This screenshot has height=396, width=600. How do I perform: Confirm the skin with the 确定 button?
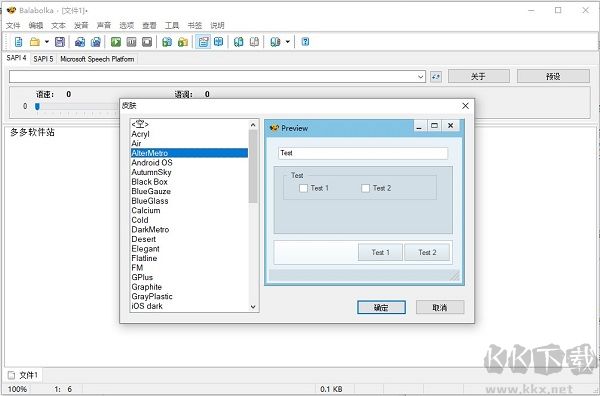(x=381, y=307)
